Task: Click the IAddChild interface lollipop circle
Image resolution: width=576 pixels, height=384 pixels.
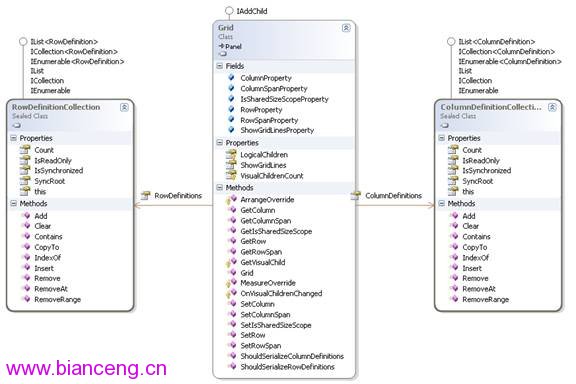Action: tap(229, 11)
